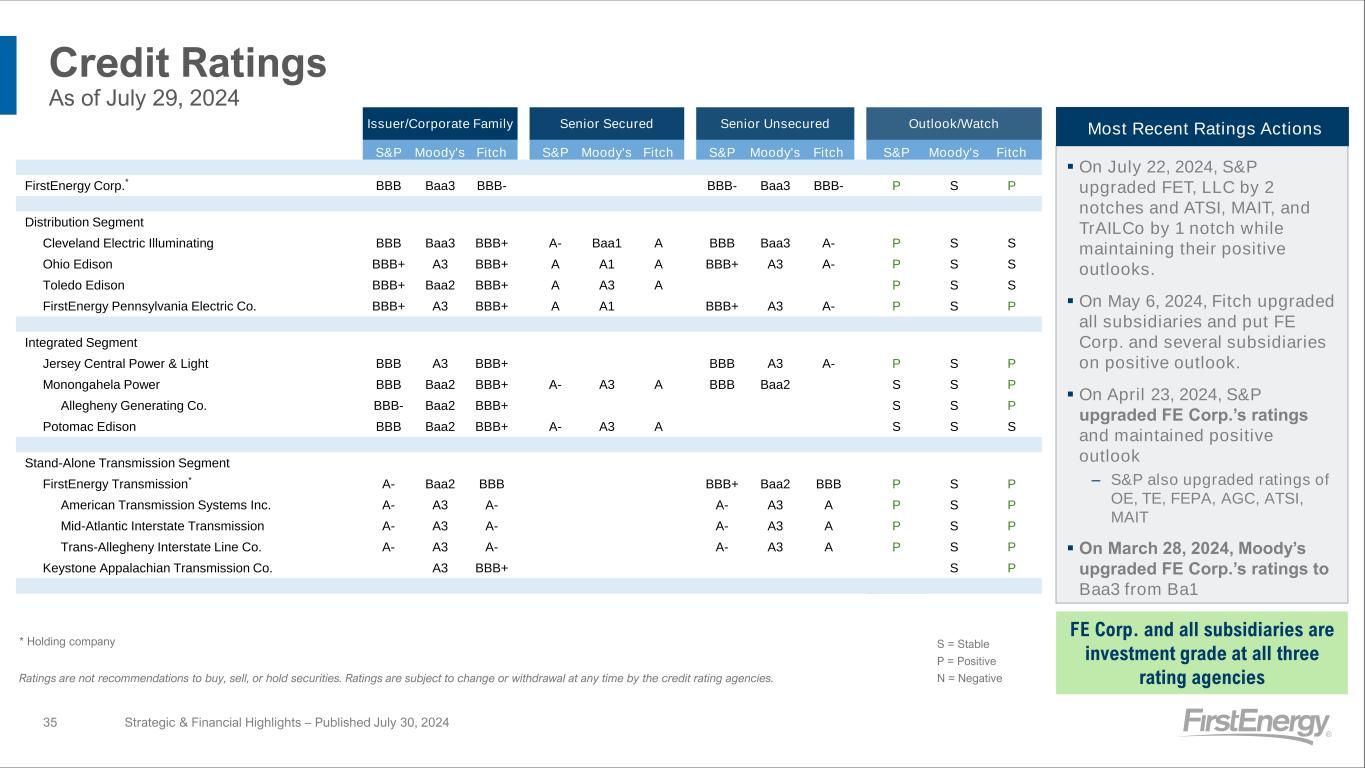This screenshot has width=1365, height=768.
Task: Select the Integrated Segment heading
Action: [81, 343]
